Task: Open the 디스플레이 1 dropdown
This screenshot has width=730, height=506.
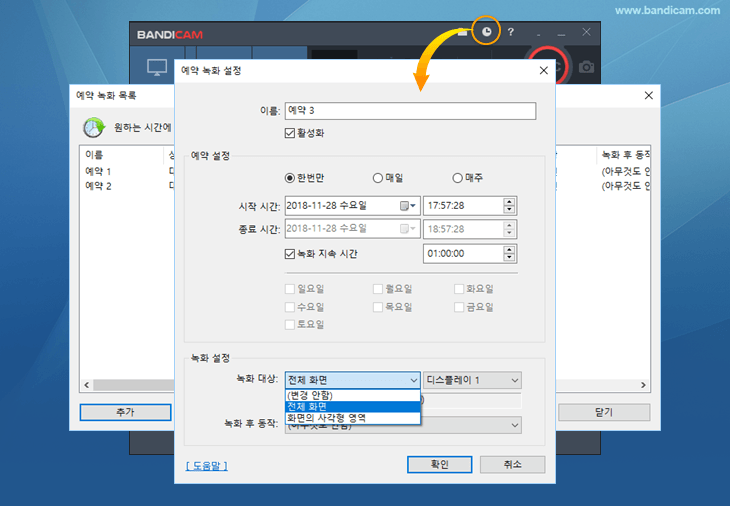Action: (472, 380)
